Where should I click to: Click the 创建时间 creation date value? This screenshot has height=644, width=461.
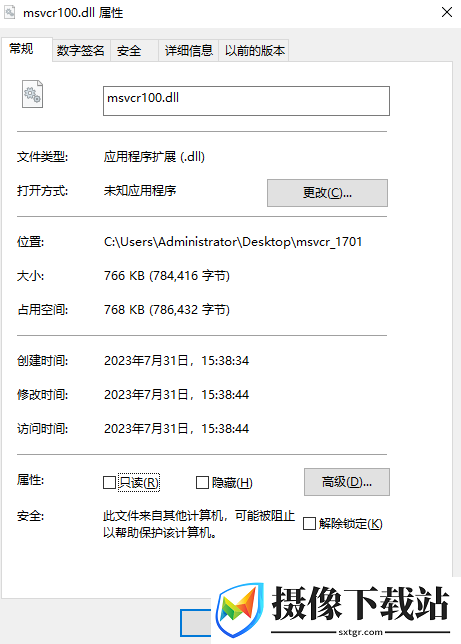176,361
